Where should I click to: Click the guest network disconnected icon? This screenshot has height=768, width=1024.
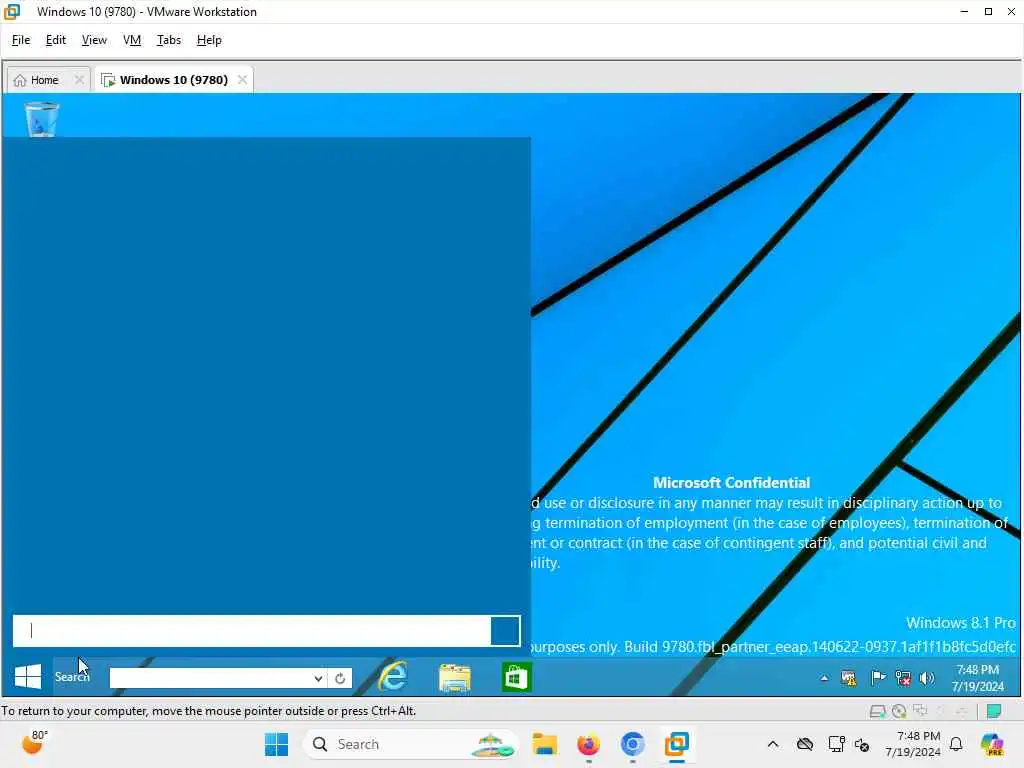coord(903,679)
